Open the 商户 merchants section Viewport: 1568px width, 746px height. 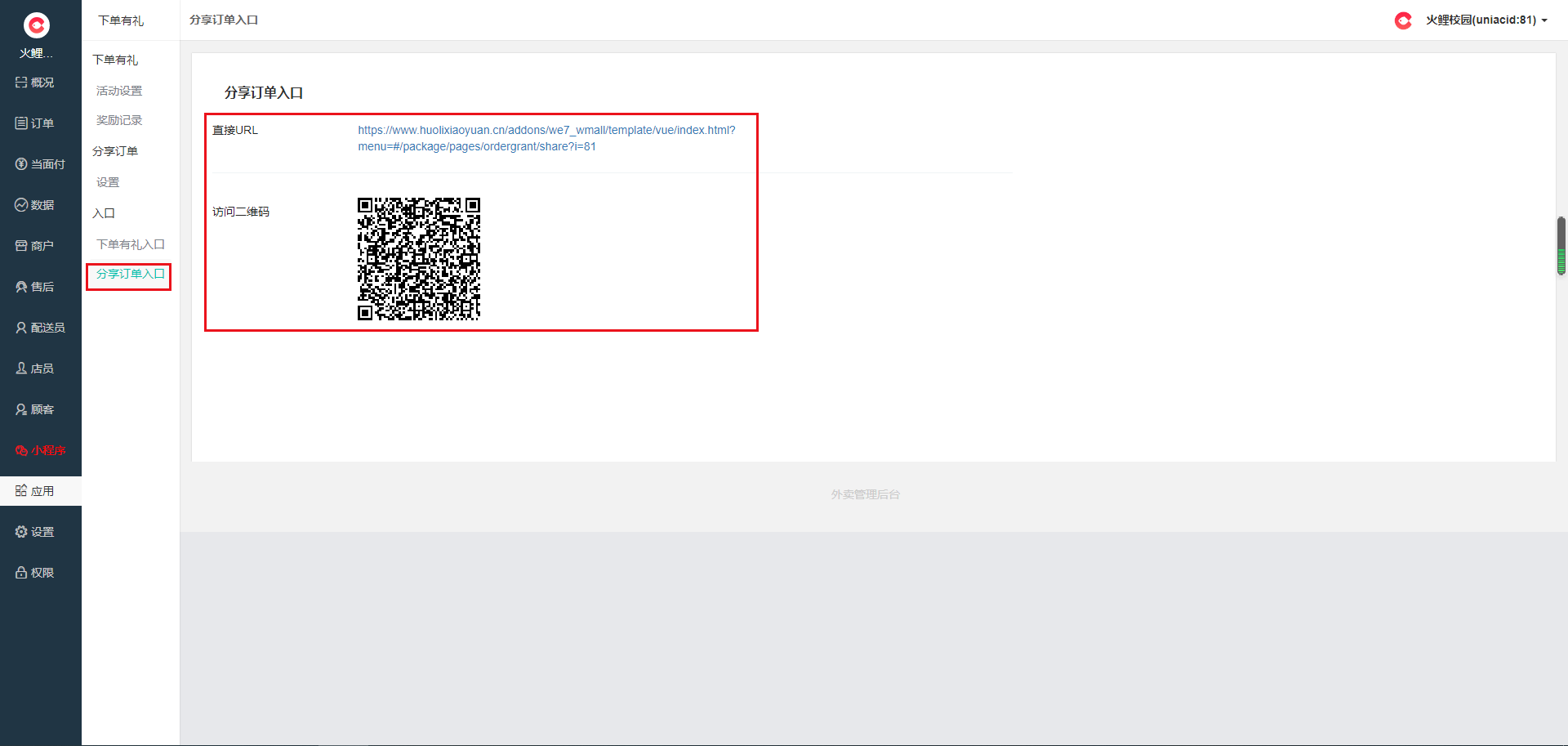coord(34,246)
